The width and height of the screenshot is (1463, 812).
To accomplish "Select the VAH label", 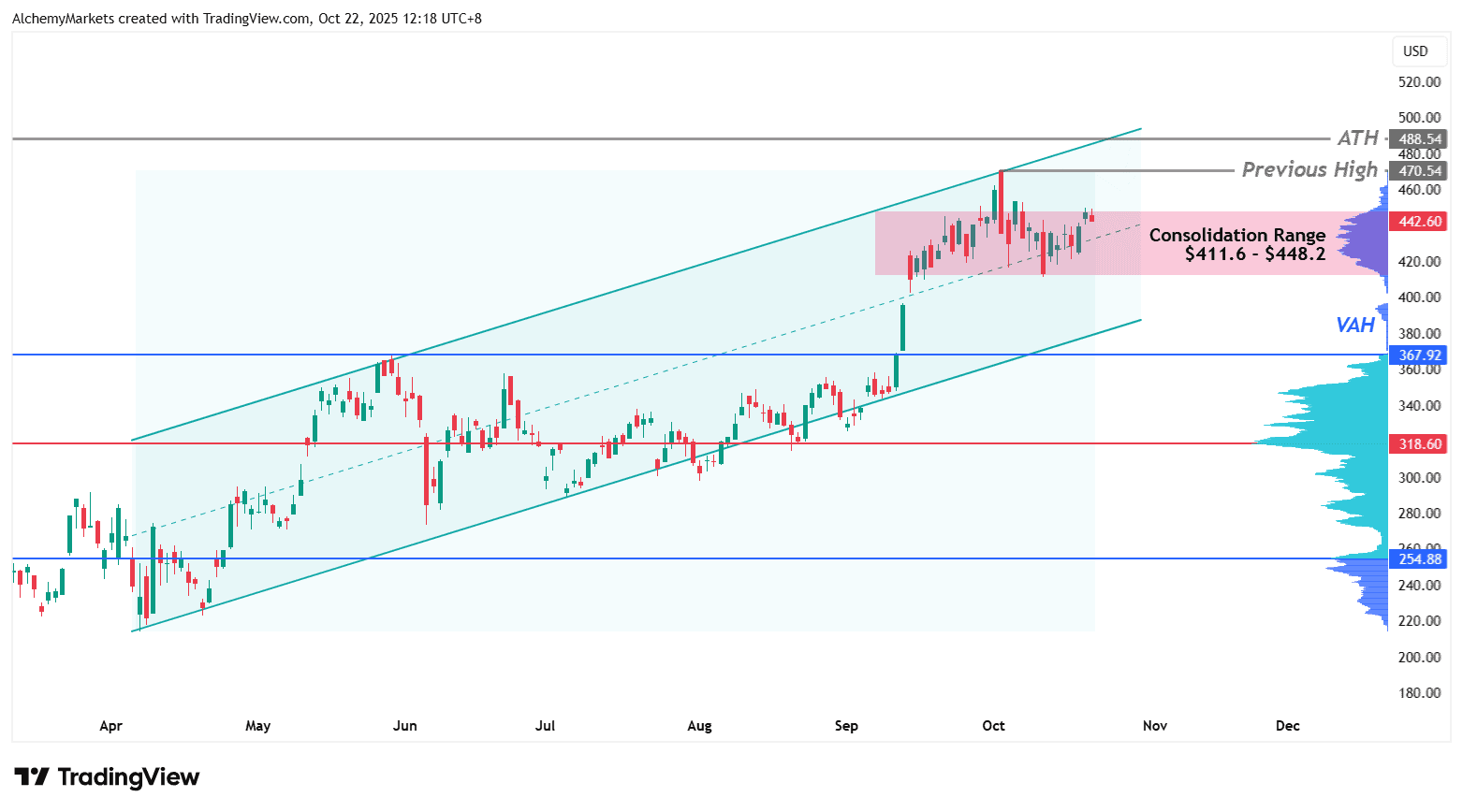I will click(x=1354, y=326).
